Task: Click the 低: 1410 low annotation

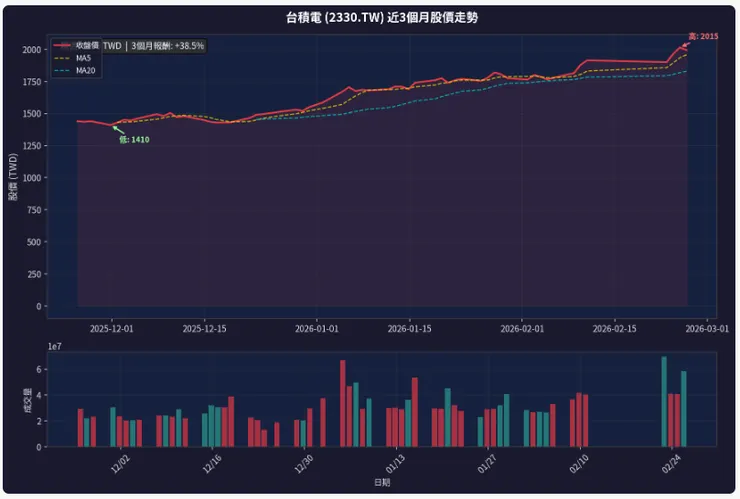Action: click(x=134, y=140)
